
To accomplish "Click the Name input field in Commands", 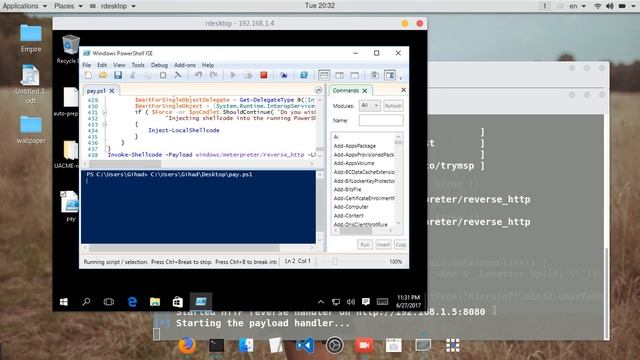I will [x=381, y=120].
